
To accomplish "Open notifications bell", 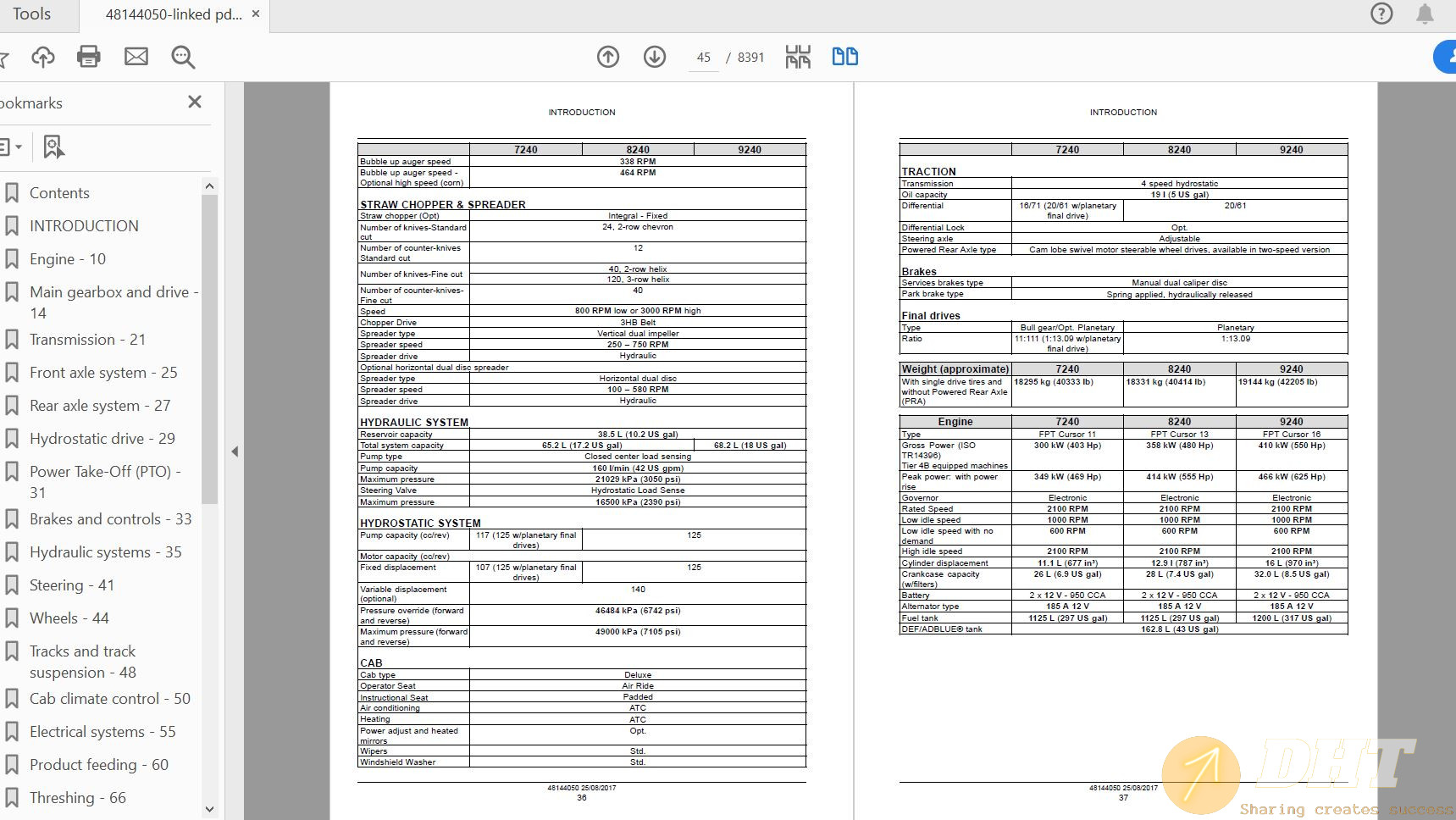I will tap(1426, 14).
